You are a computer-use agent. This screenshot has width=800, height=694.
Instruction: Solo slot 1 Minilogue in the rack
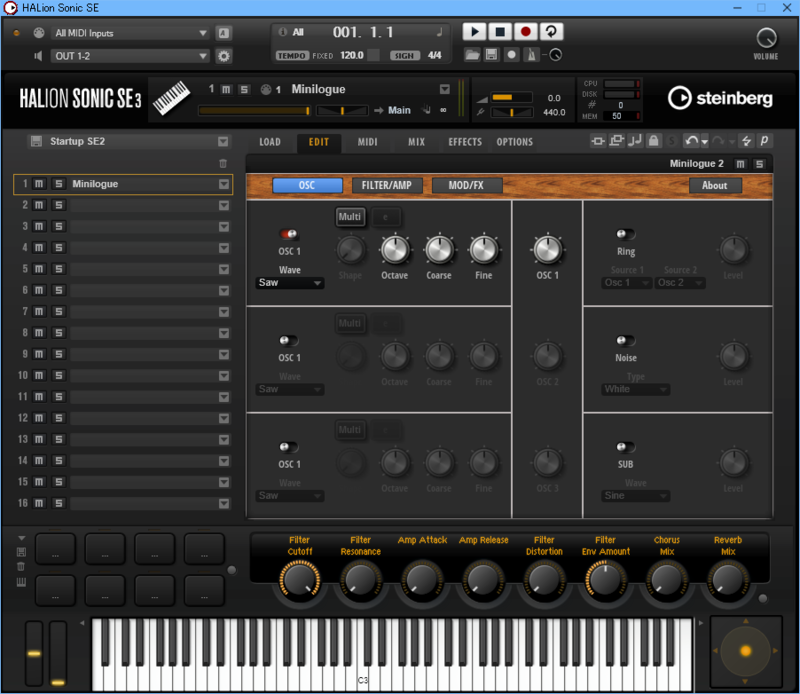click(x=59, y=184)
